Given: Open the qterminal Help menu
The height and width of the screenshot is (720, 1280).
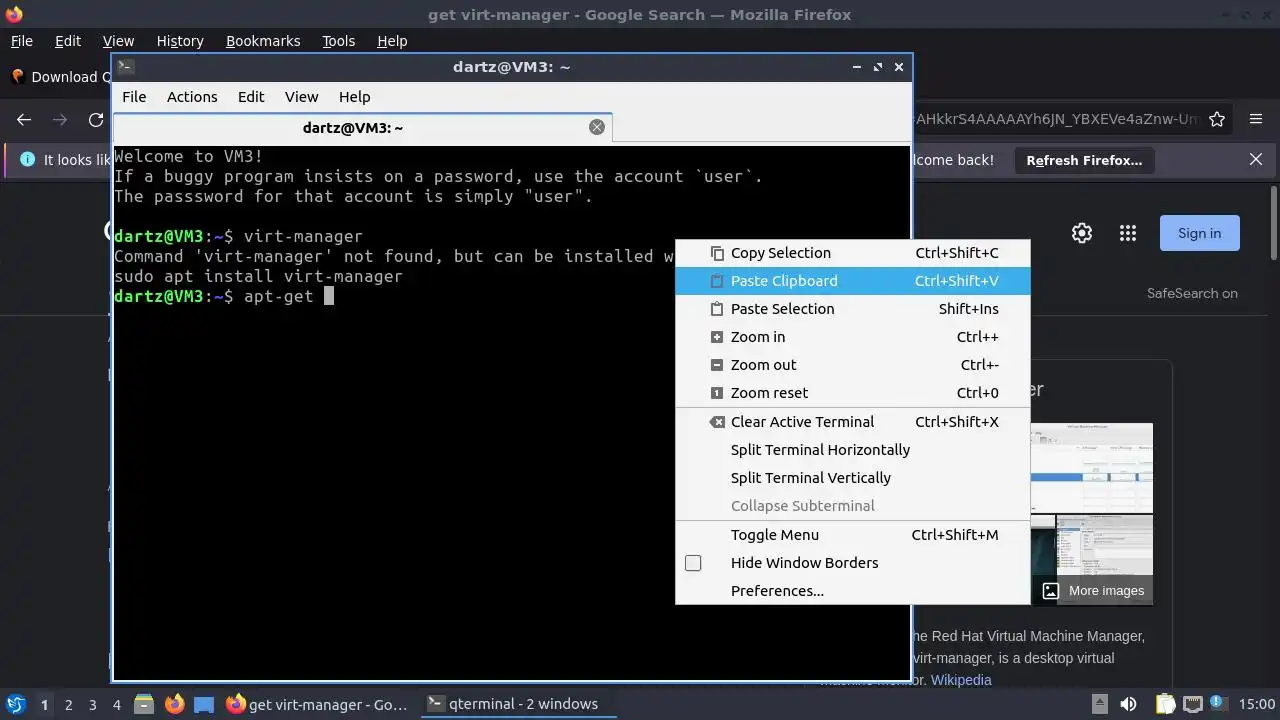Looking at the screenshot, I should point(355,97).
